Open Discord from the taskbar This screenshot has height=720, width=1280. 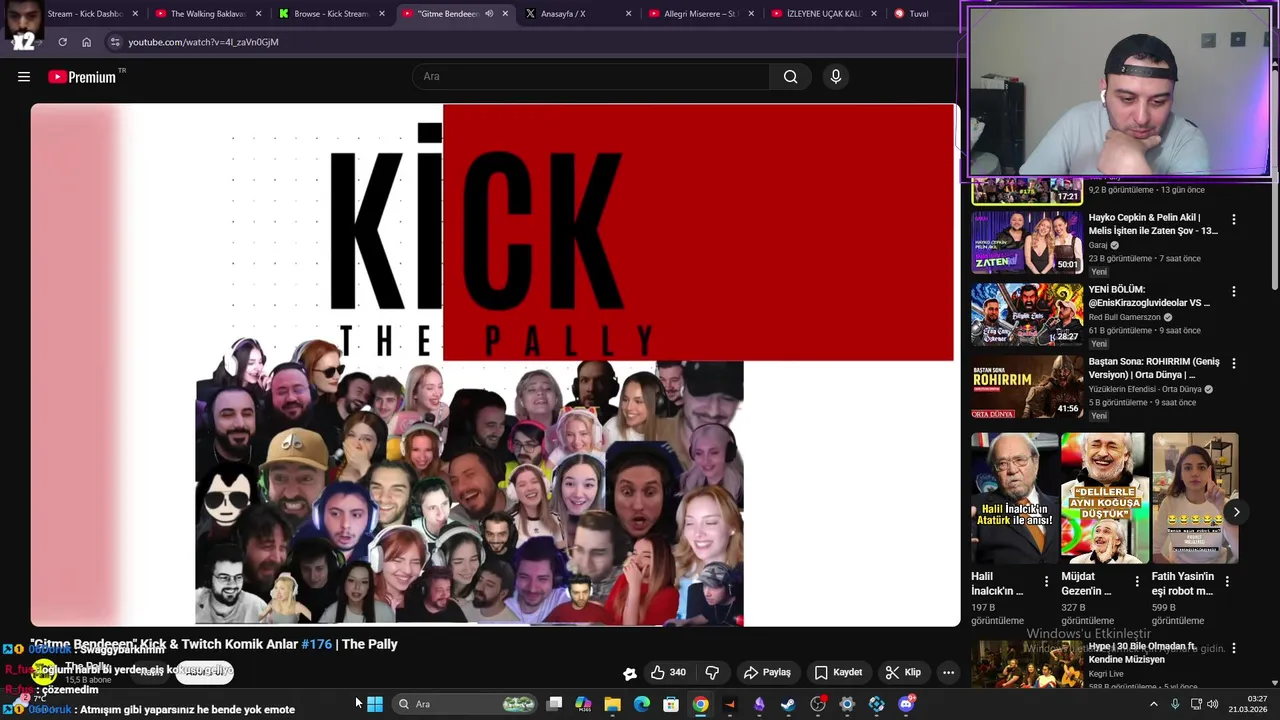coord(906,704)
